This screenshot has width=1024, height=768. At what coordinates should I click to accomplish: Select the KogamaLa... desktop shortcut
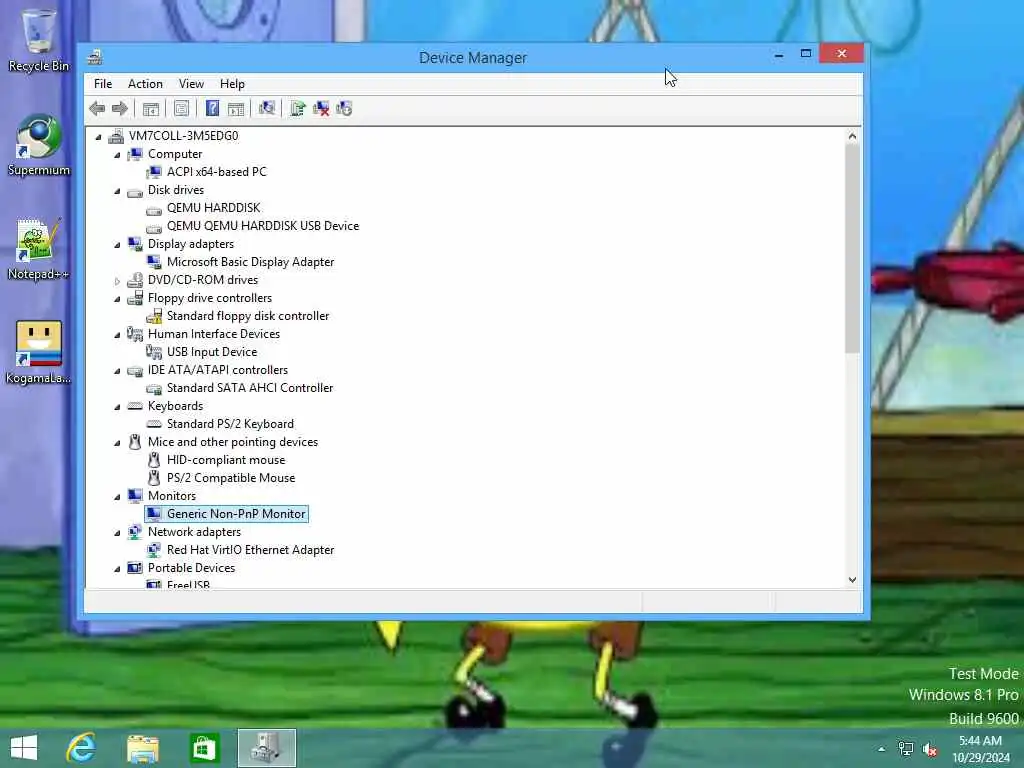click(38, 353)
